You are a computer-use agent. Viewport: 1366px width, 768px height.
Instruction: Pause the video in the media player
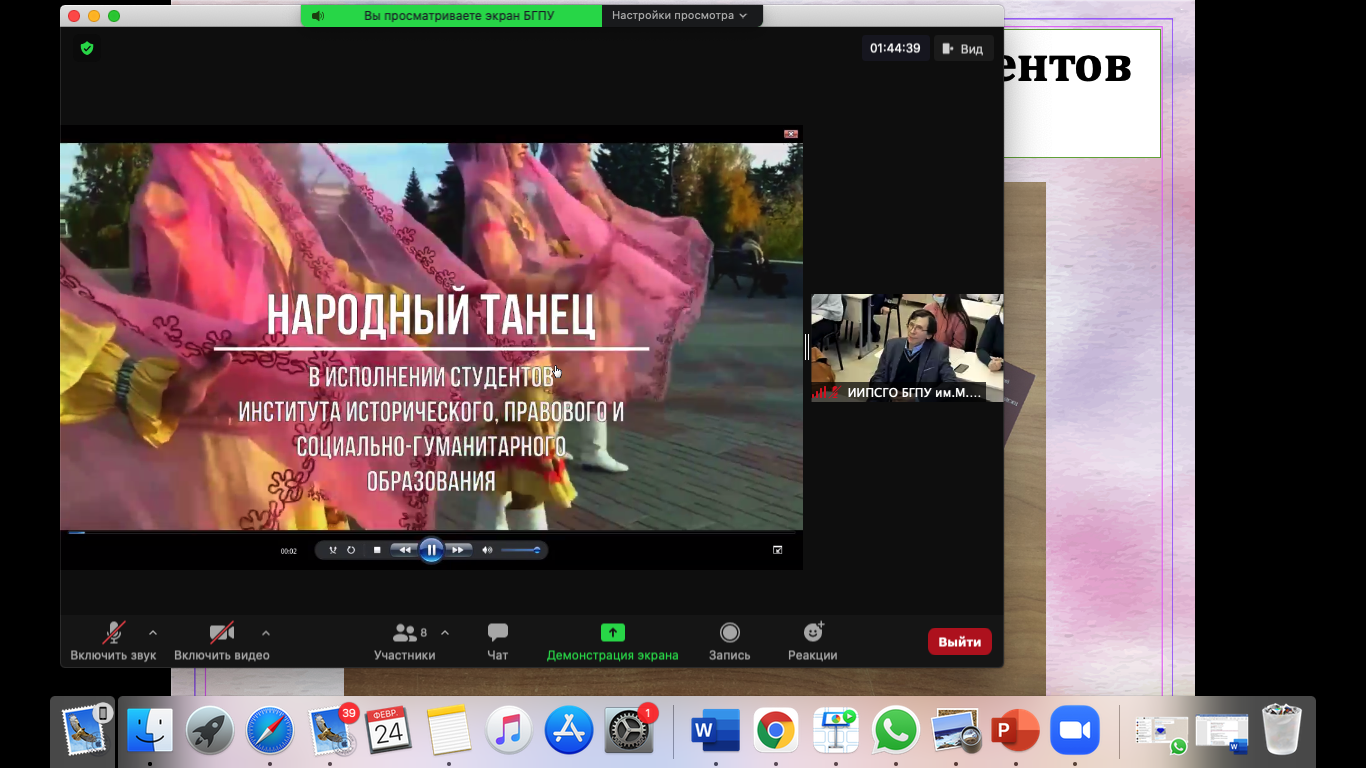431,550
